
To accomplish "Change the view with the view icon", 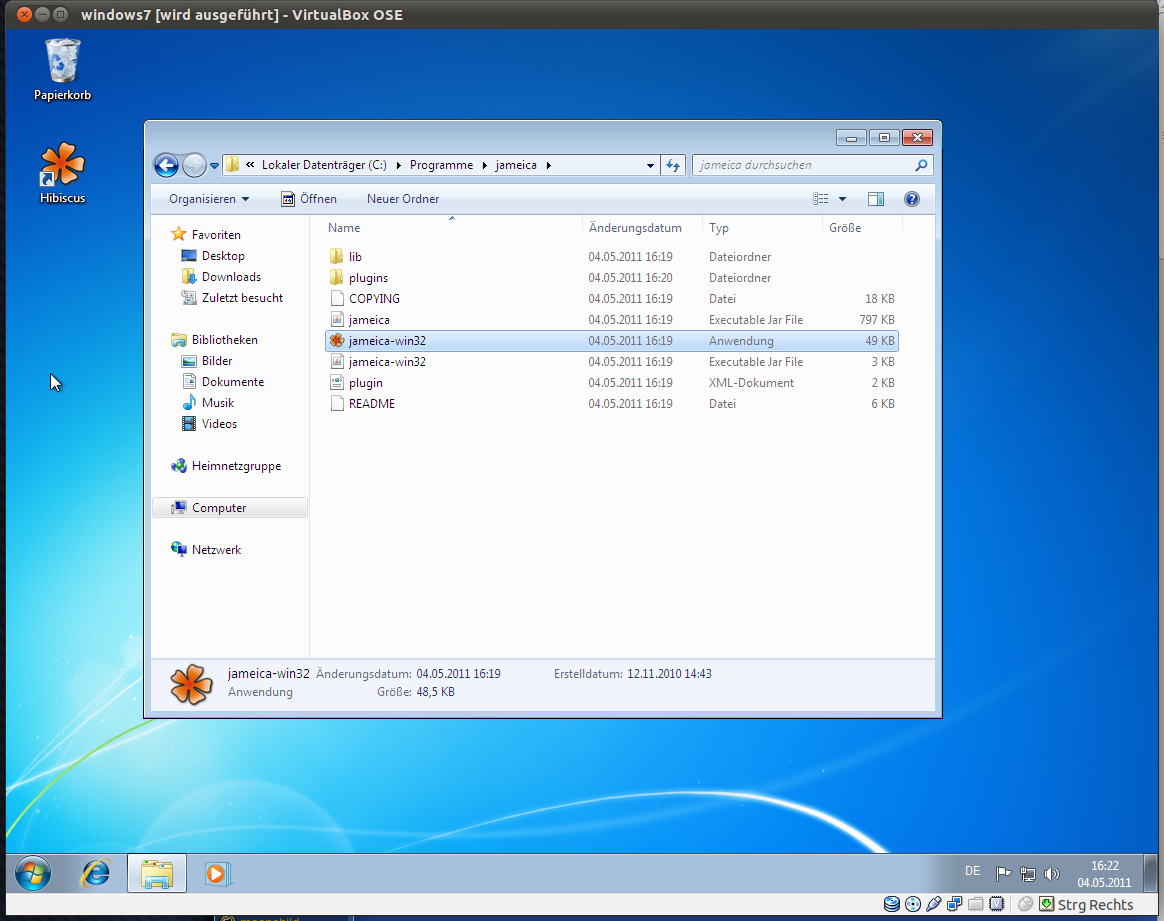I will coord(820,199).
